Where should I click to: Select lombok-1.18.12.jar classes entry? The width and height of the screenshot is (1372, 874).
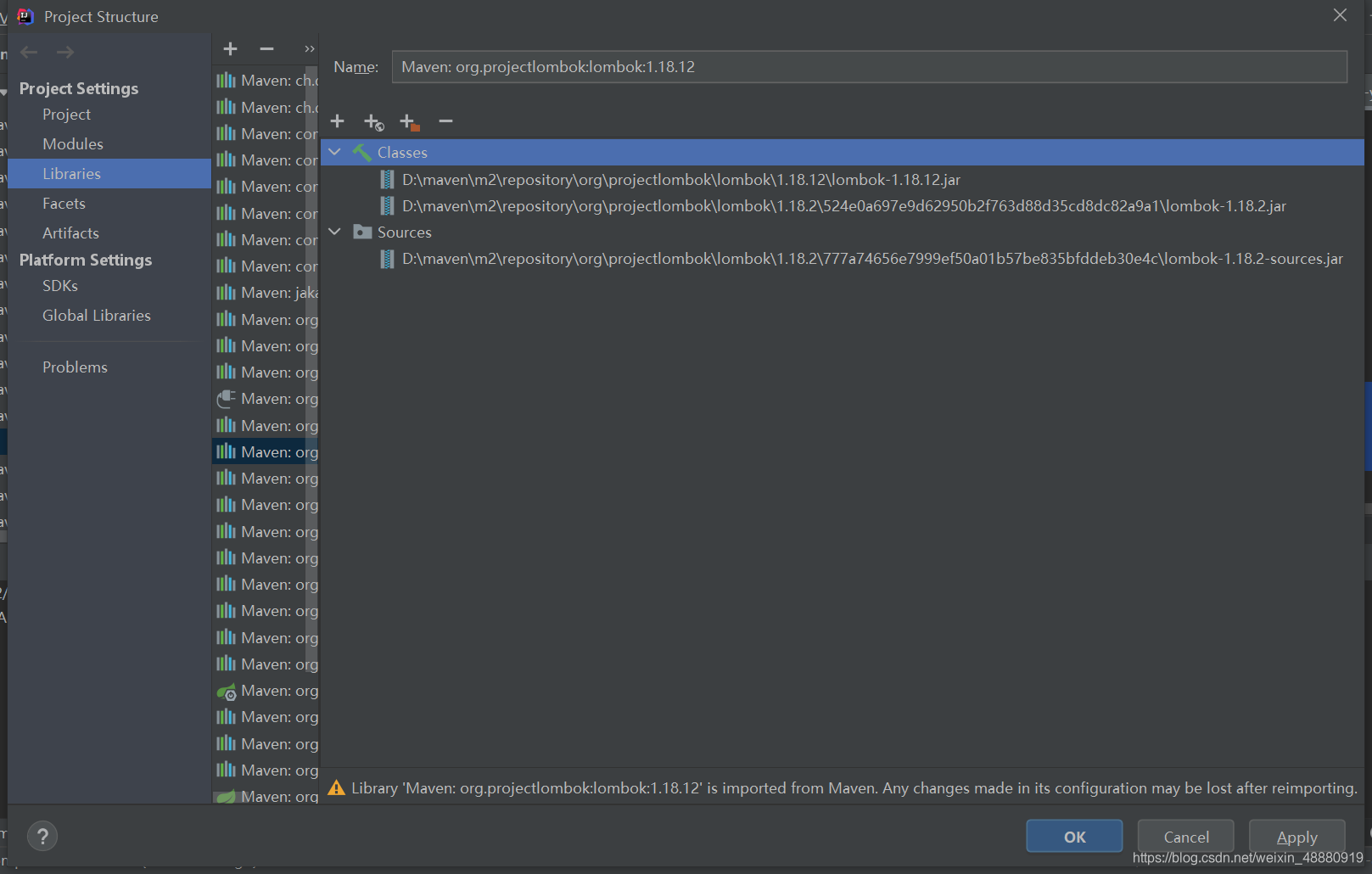click(x=681, y=179)
